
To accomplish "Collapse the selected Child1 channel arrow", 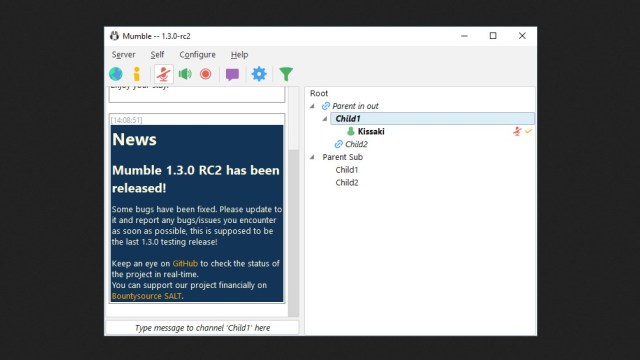I will coord(325,119).
